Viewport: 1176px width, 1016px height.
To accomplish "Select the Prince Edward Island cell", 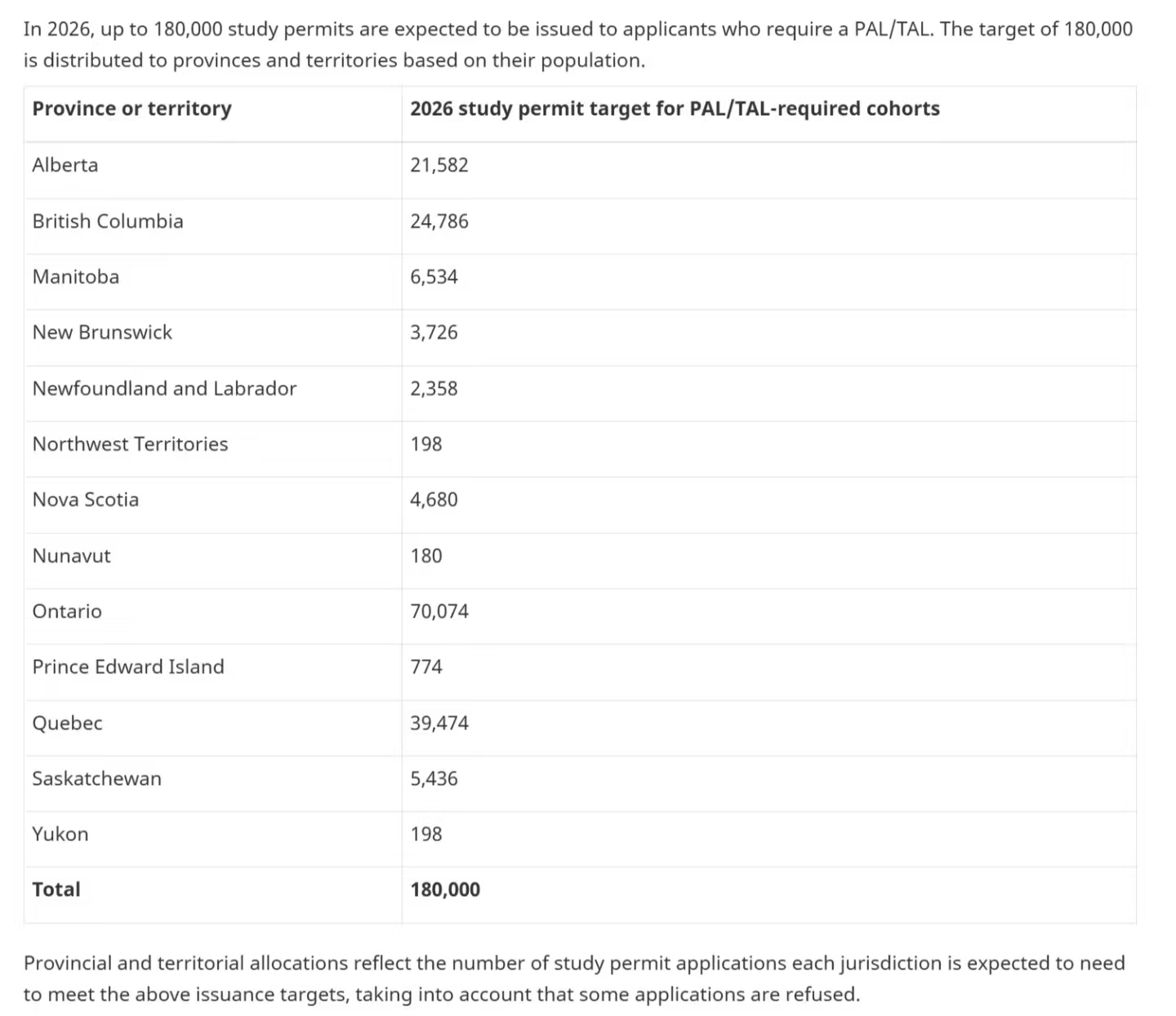I will (x=128, y=667).
